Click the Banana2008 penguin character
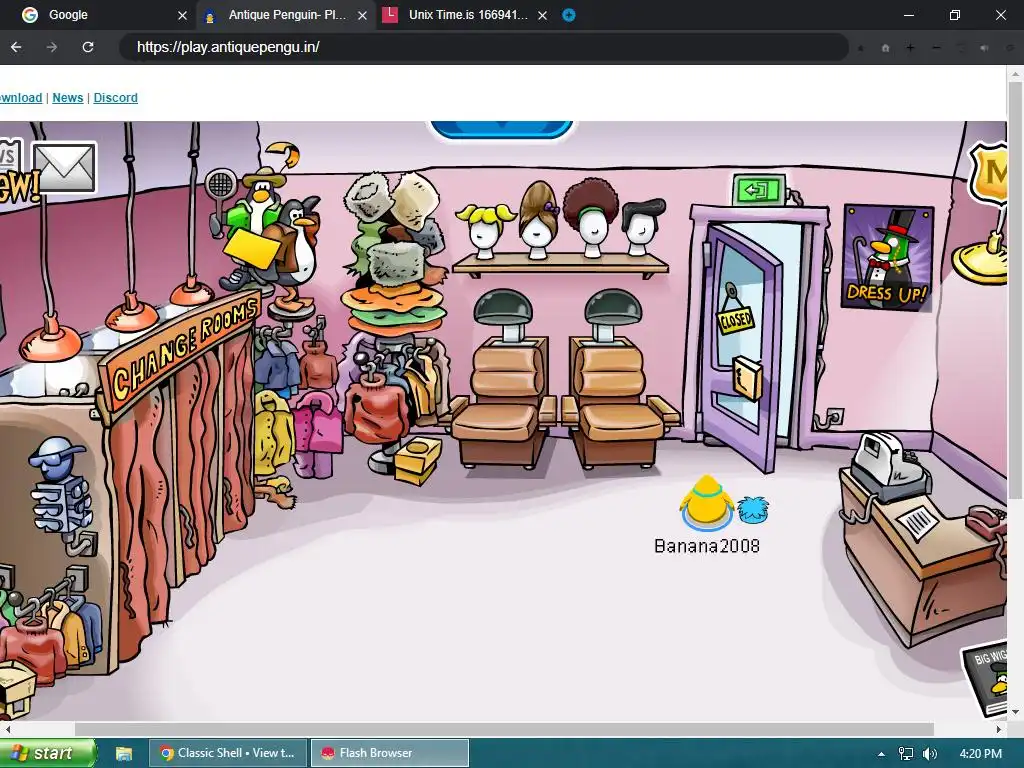The width and height of the screenshot is (1024, 768). click(707, 502)
